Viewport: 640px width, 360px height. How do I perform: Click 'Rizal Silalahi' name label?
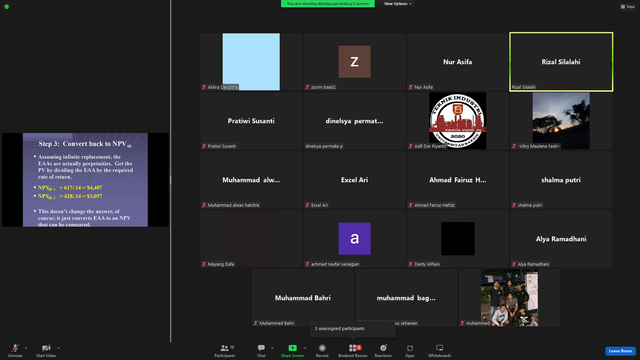coord(524,87)
